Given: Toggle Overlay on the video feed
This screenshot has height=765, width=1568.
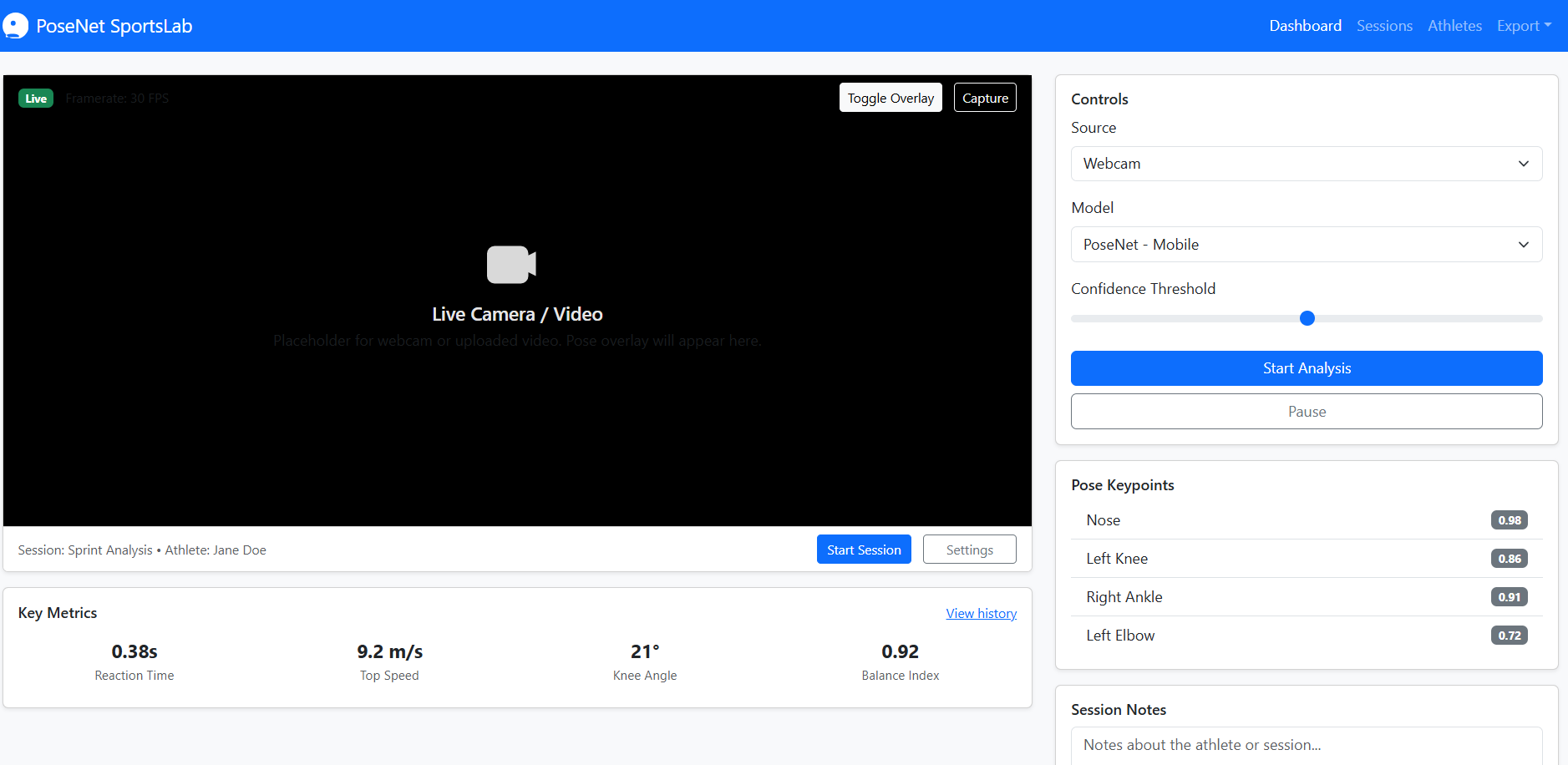Looking at the screenshot, I should 891,98.
